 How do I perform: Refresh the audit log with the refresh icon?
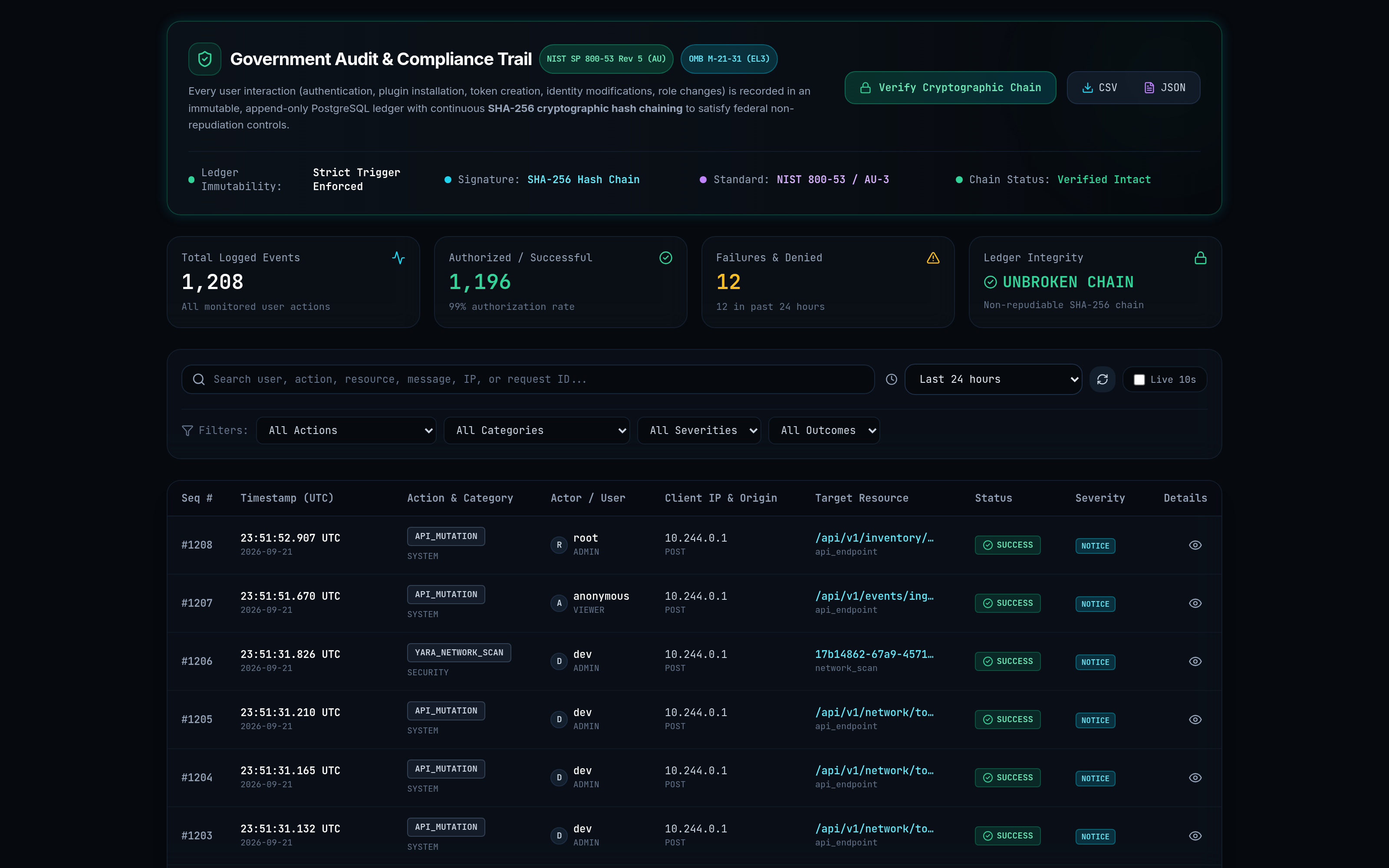coord(1103,379)
